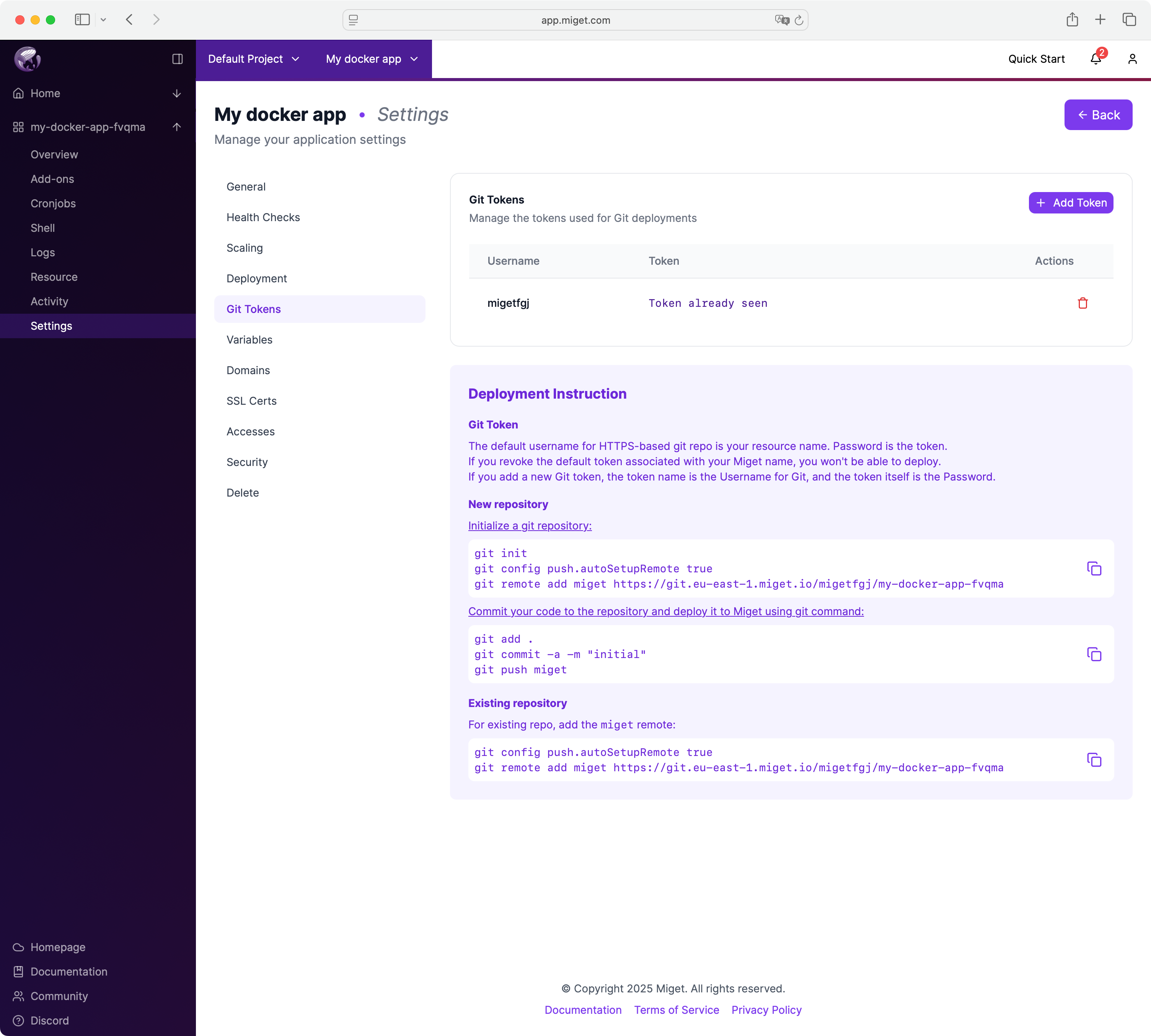Screen dimensions: 1151x1036
Task: Copy the git init commands
Action: click(1094, 568)
